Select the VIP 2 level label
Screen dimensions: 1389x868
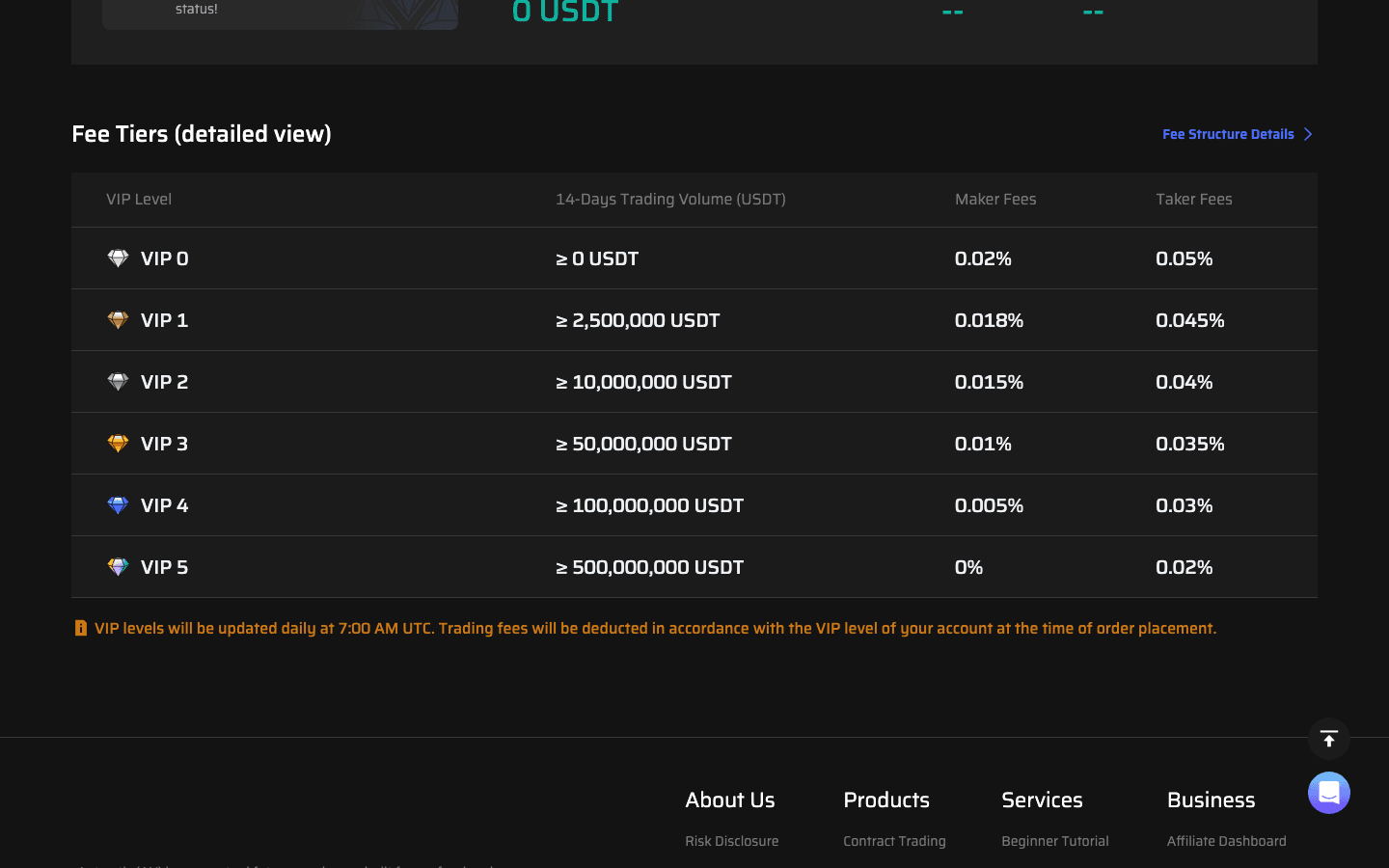point(165,382)
